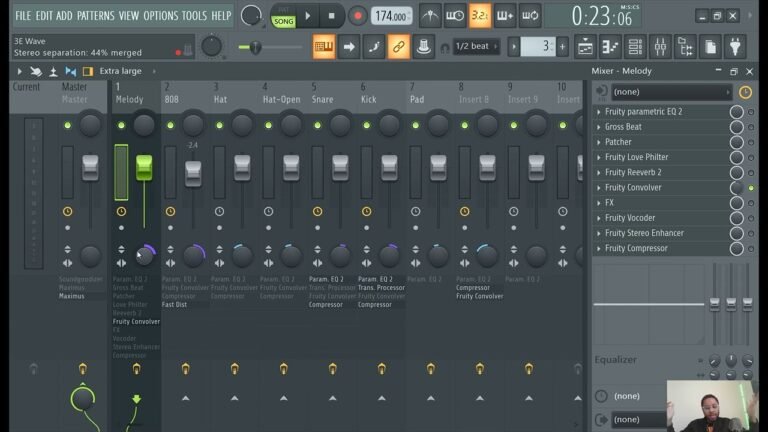Mute the 808 track green LED

[170, 125]
